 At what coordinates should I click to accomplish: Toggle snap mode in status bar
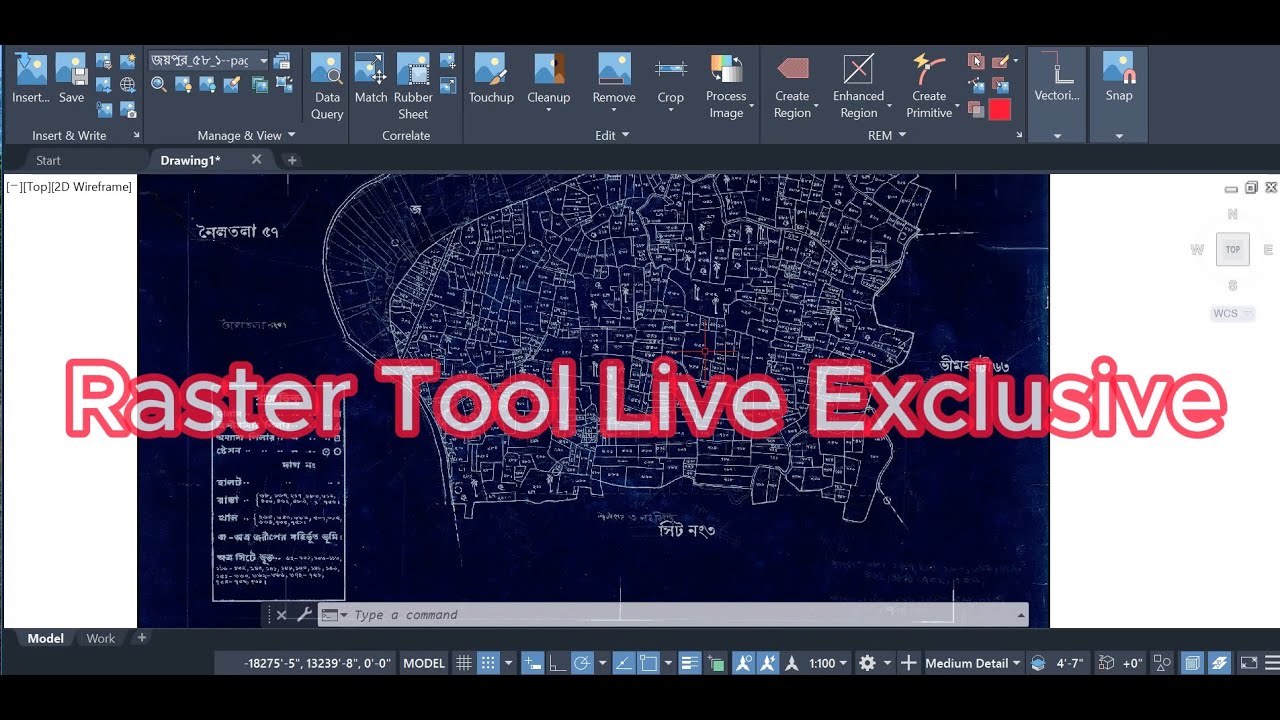(x=488, y=663)
